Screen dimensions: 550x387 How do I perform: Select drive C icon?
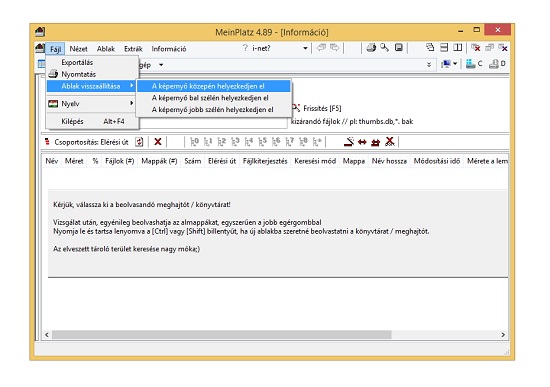coord(474,64)
